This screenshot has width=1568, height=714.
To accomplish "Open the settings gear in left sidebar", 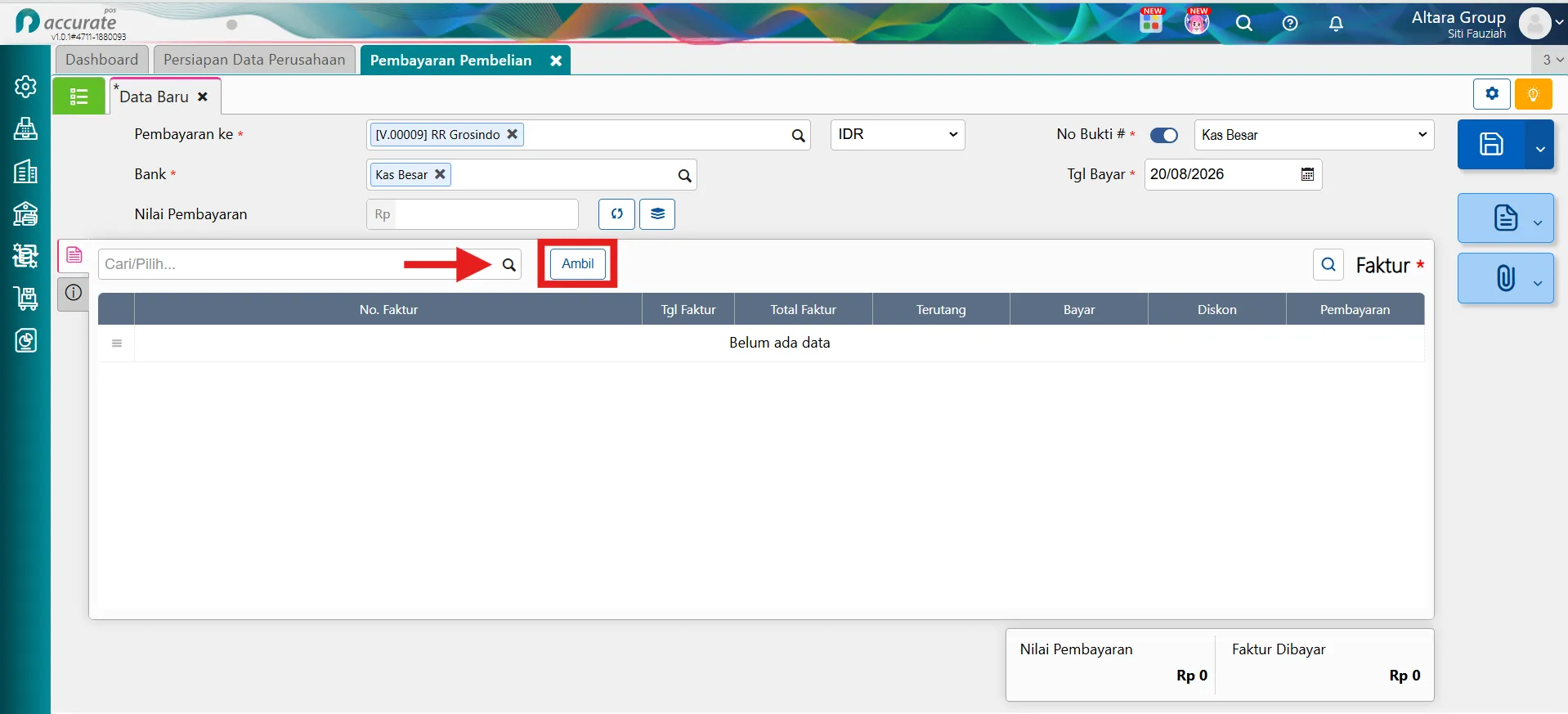I will pyautogui.click(x=25, y=86).
